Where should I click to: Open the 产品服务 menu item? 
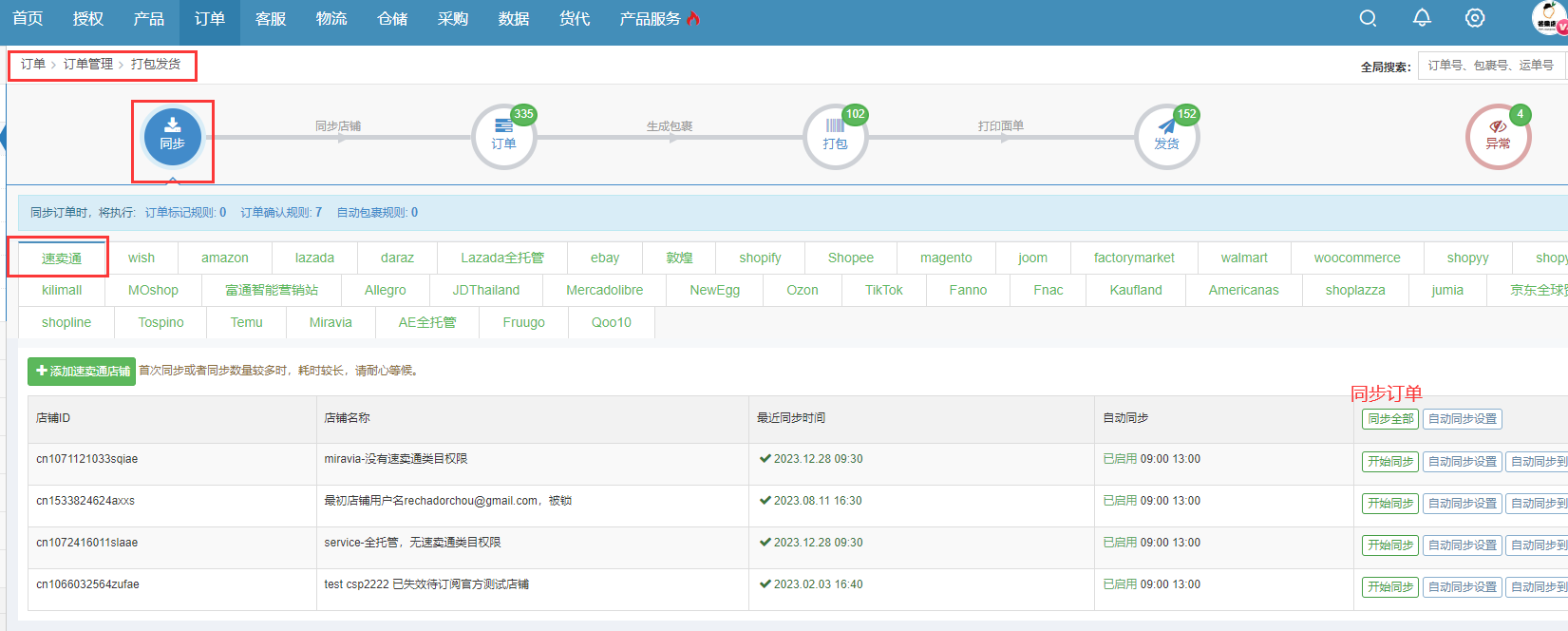(x=651, y=18)
